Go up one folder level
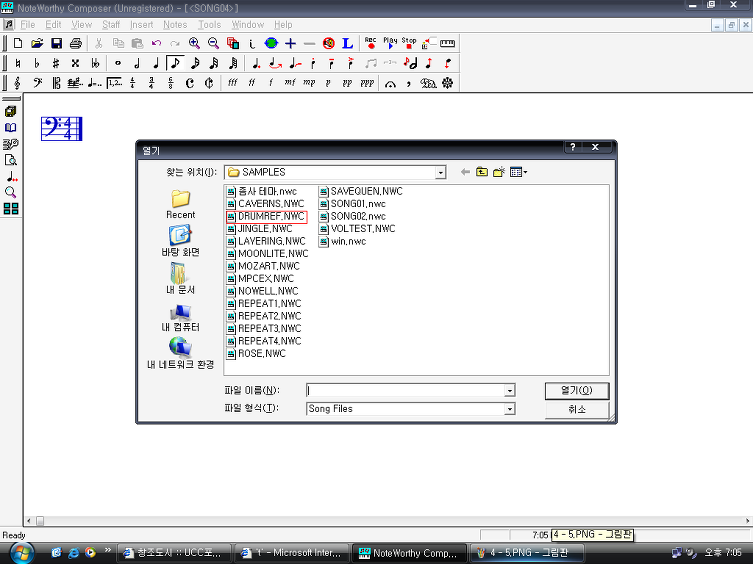This screenshot has height=564, width=753. [x=482, y=172]
